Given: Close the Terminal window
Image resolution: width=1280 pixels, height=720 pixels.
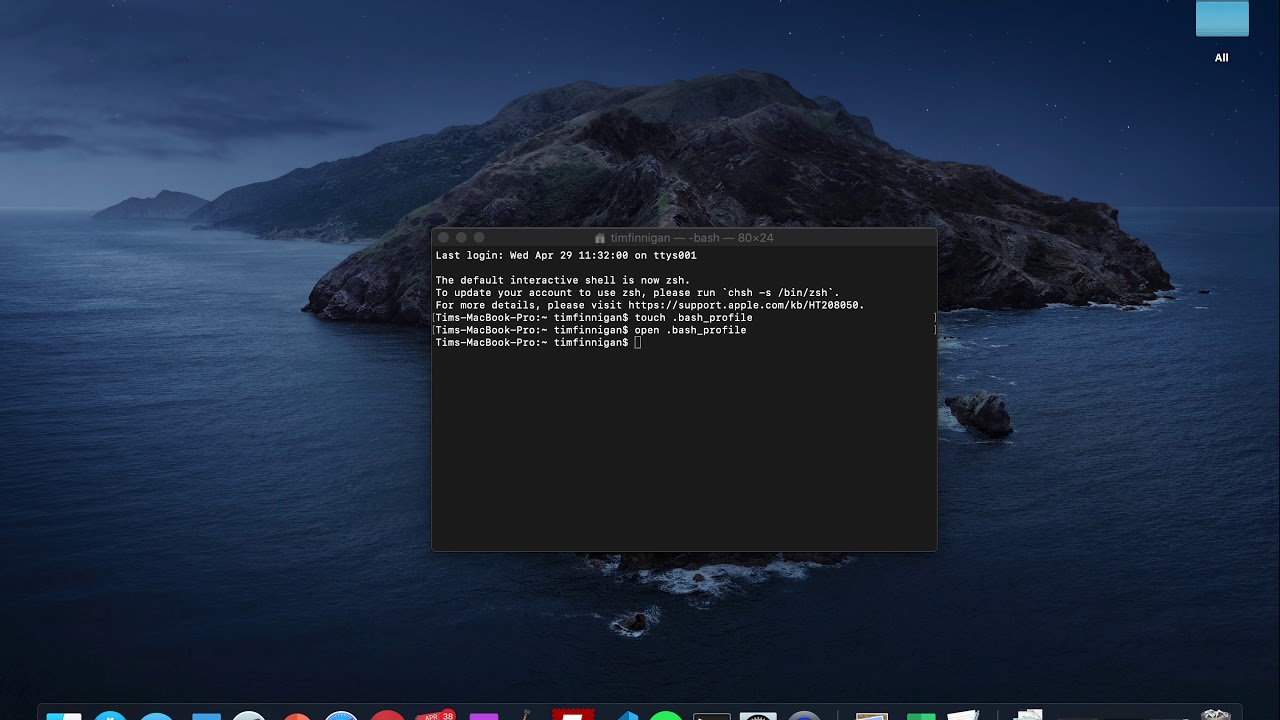Looking at the screenshot, I should (444, 238).
